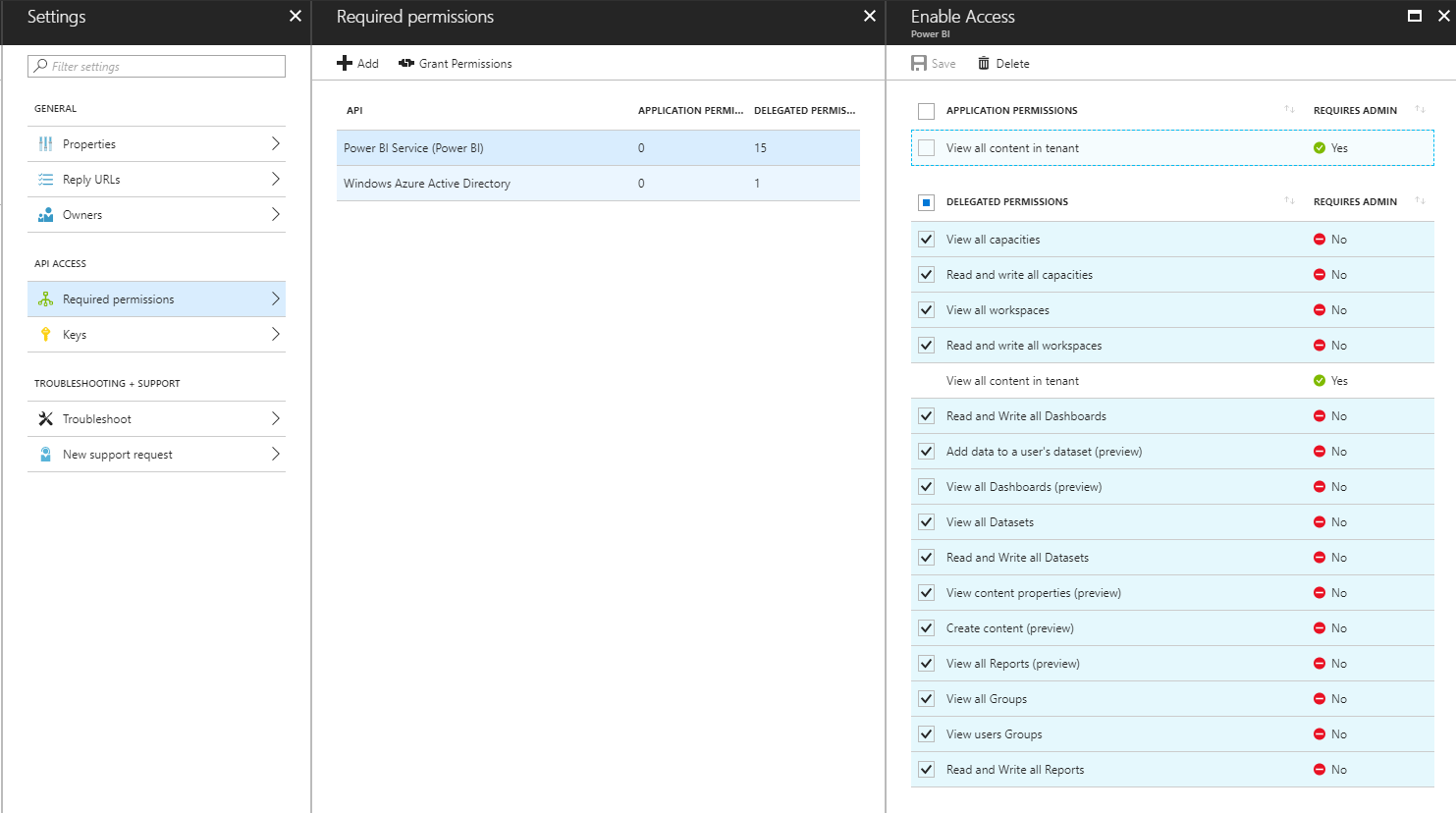Click the Properties icon in Settings
Screen dimensions: 1456x813
click(x=45, y=144)
